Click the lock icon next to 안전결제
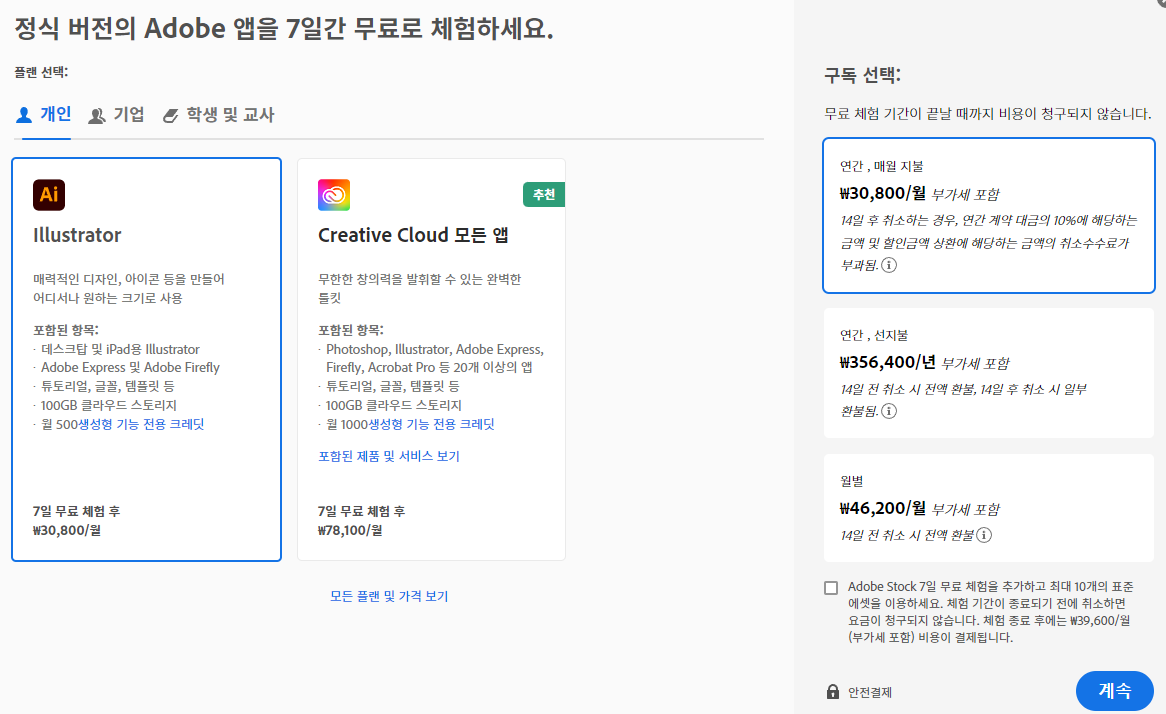1166x714 pixels. [831, 691]
